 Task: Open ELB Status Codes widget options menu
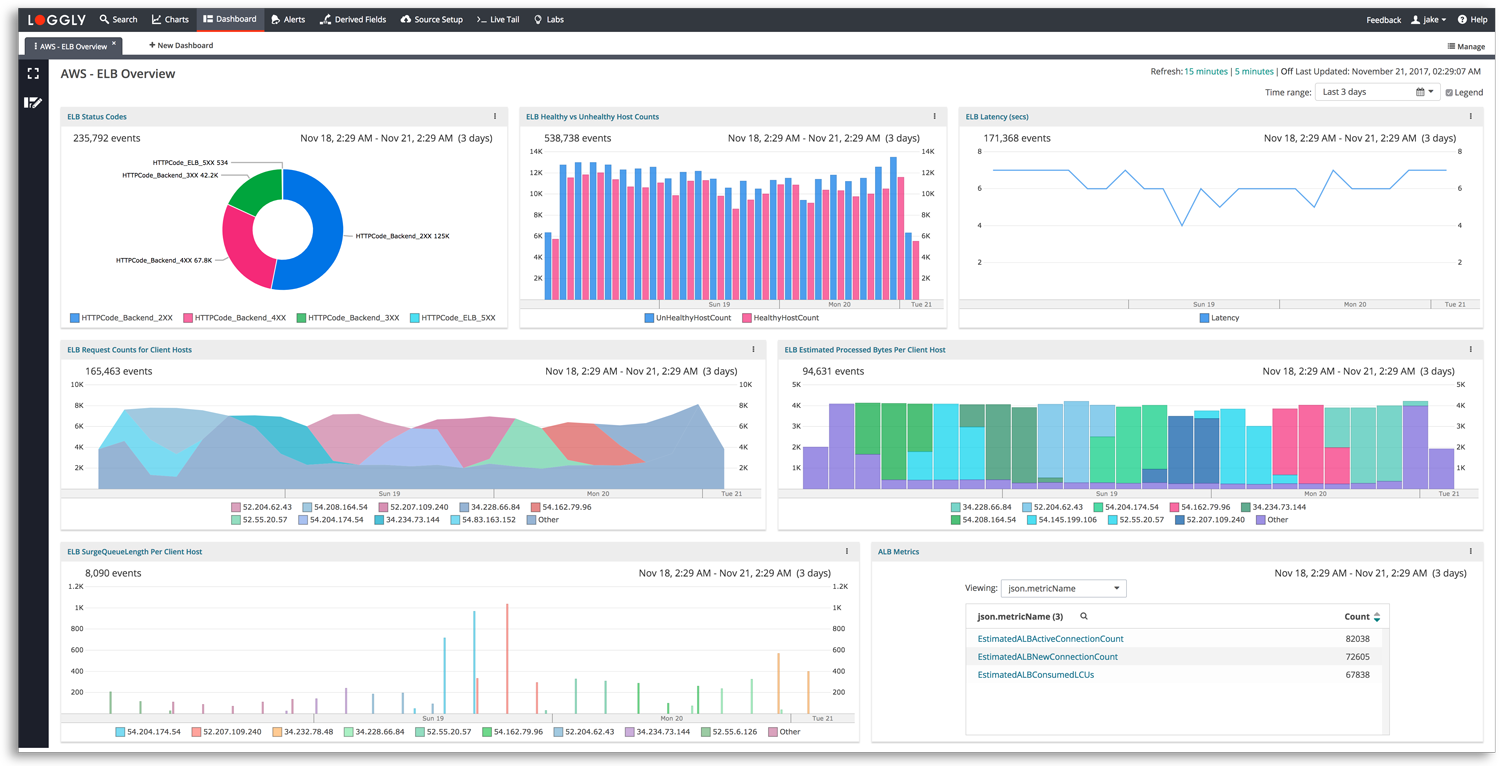[495, 117]
